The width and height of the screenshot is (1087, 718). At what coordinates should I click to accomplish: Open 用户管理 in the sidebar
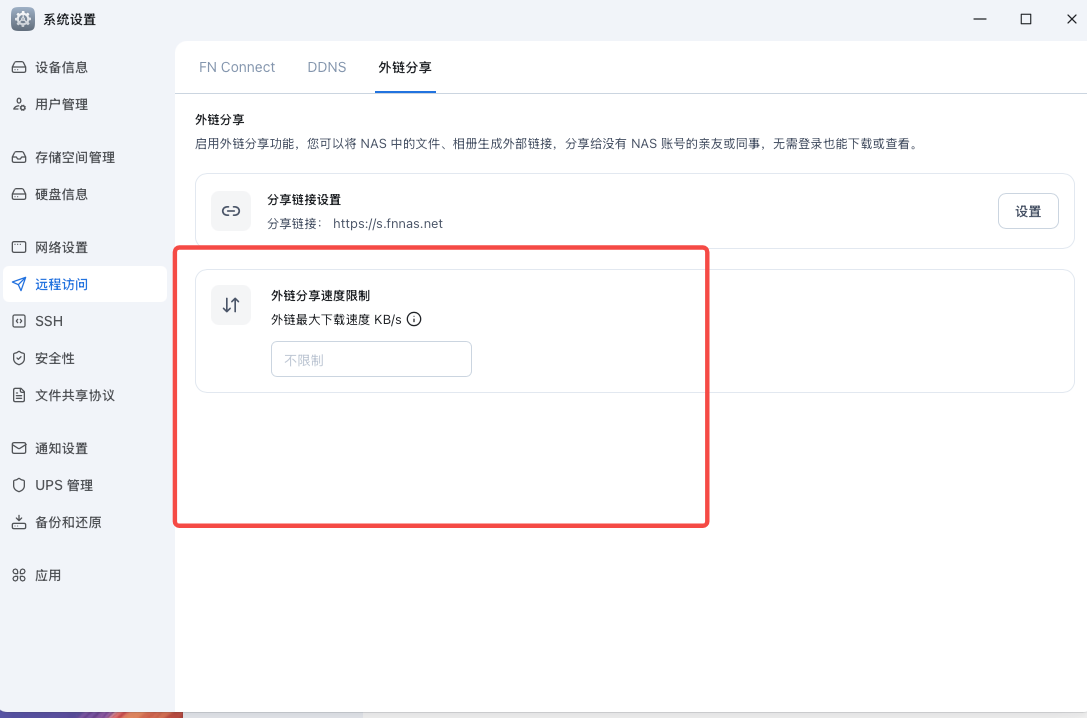(85, 104)
